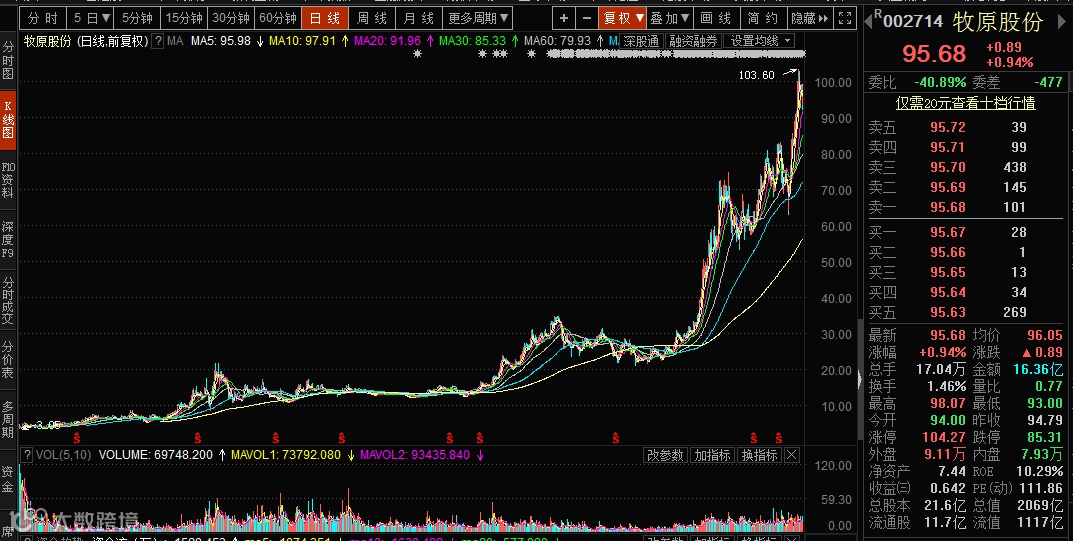Image resolution: width=1073 pixels, height=541 pixels.
Task: Close the VOL indicator panel with X
Action: [792, 455]
